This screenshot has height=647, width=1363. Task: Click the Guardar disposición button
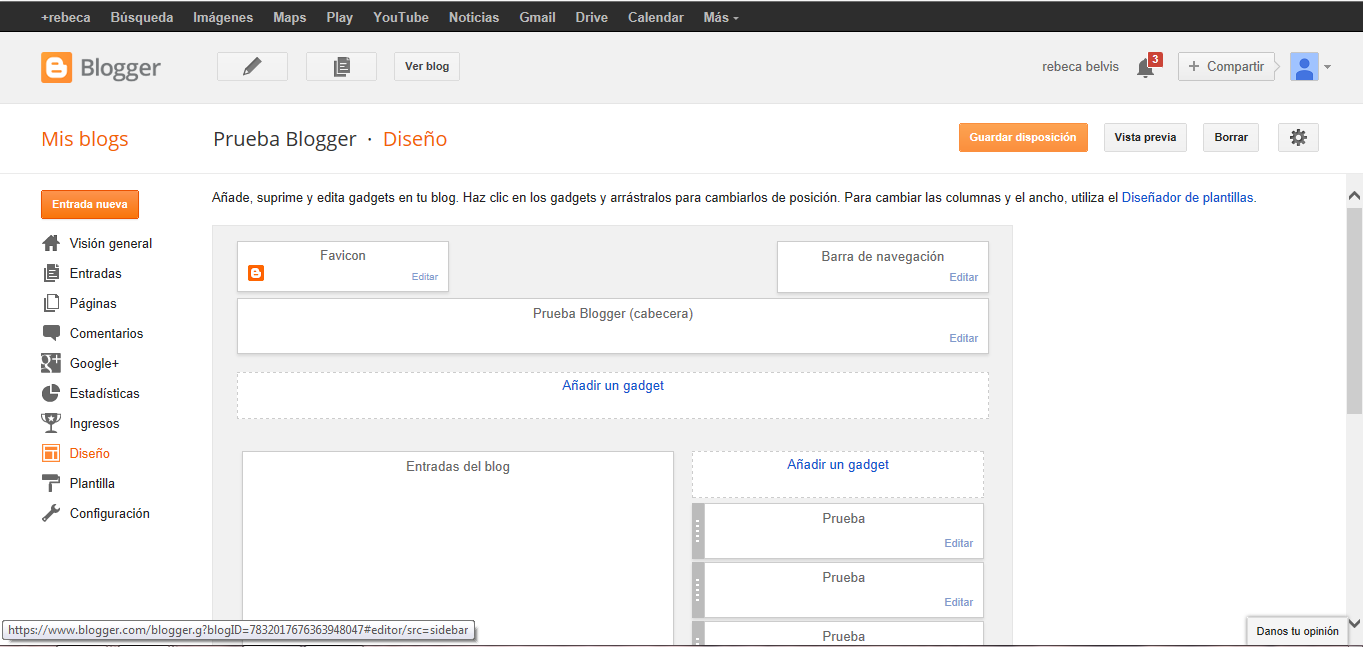(1023, 137)
